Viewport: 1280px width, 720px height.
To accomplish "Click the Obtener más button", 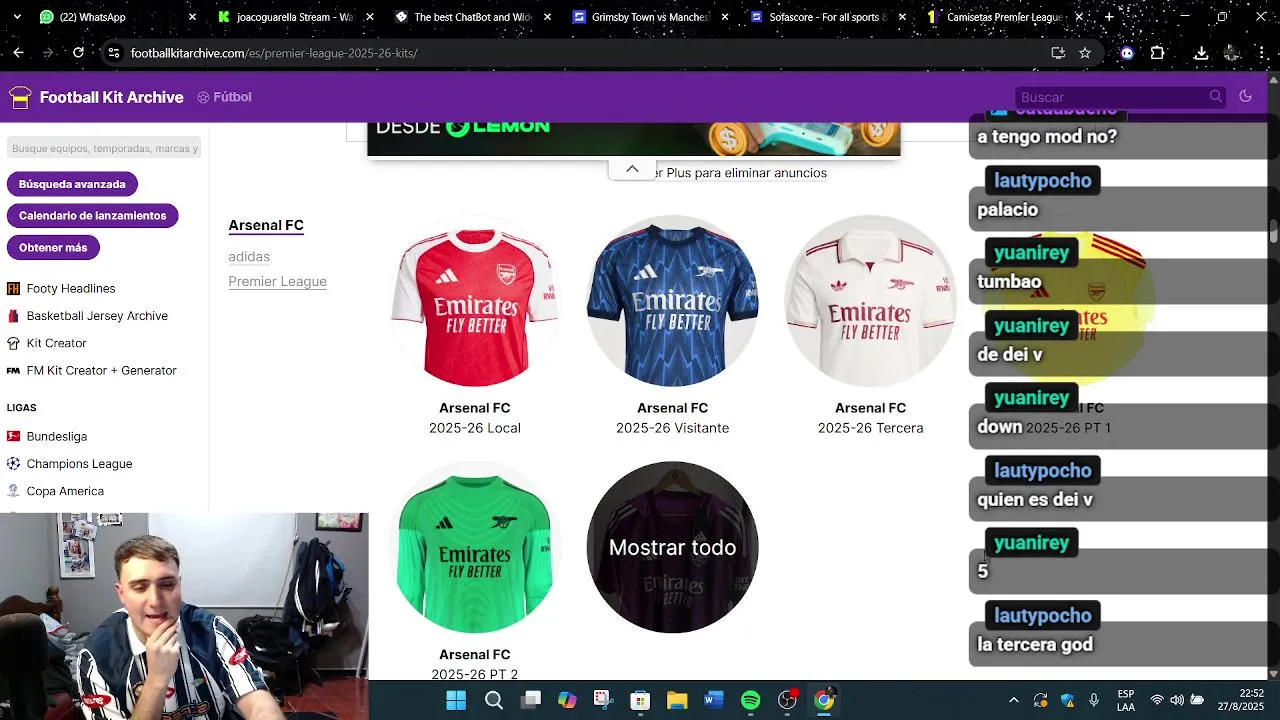I will coord(53,247).
